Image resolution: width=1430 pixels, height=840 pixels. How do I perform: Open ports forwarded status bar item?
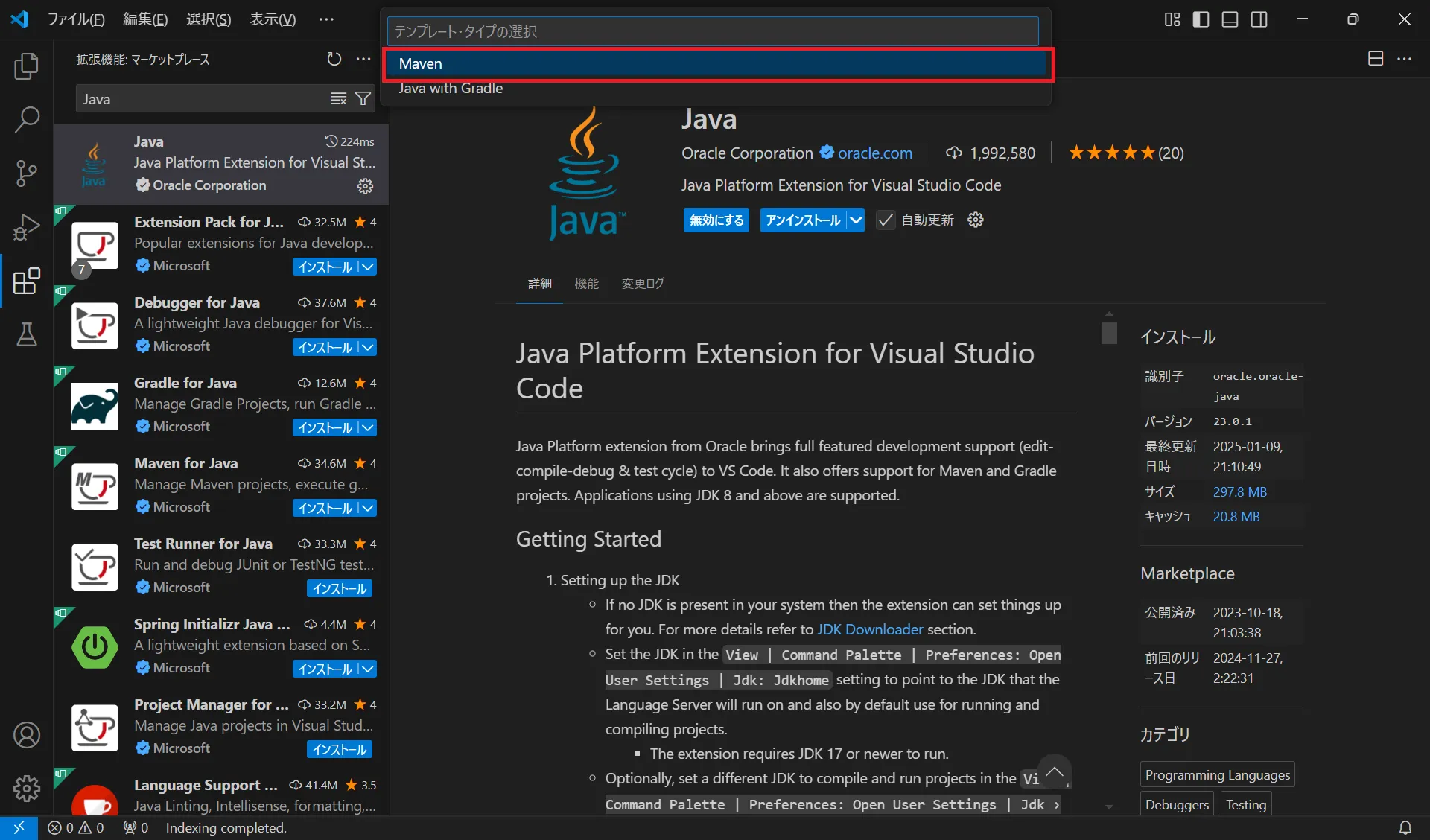point(136,827)
